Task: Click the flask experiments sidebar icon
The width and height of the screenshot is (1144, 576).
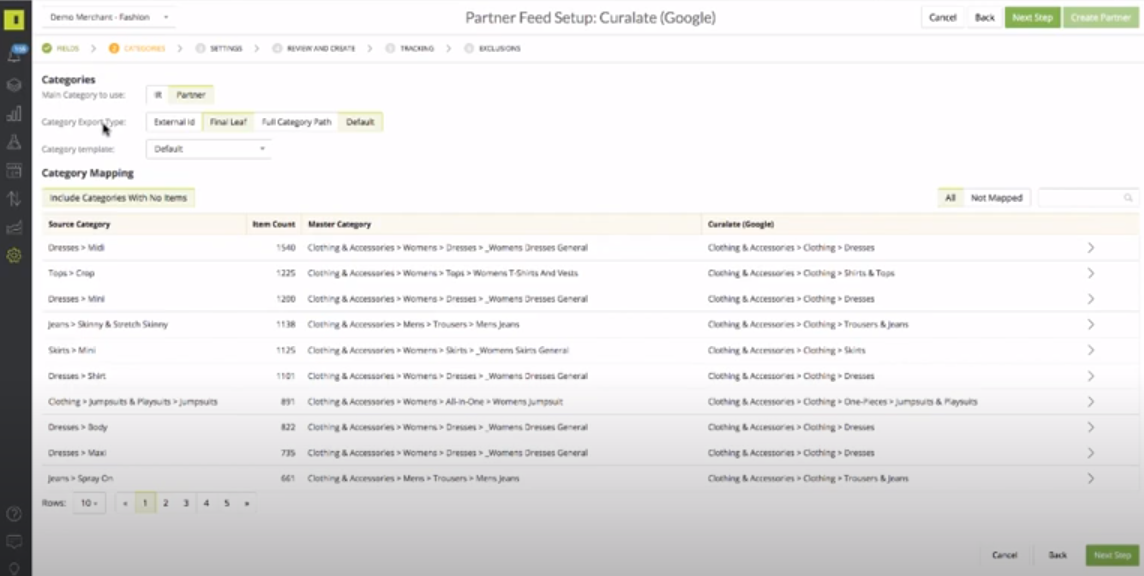Action: [15, 142]
